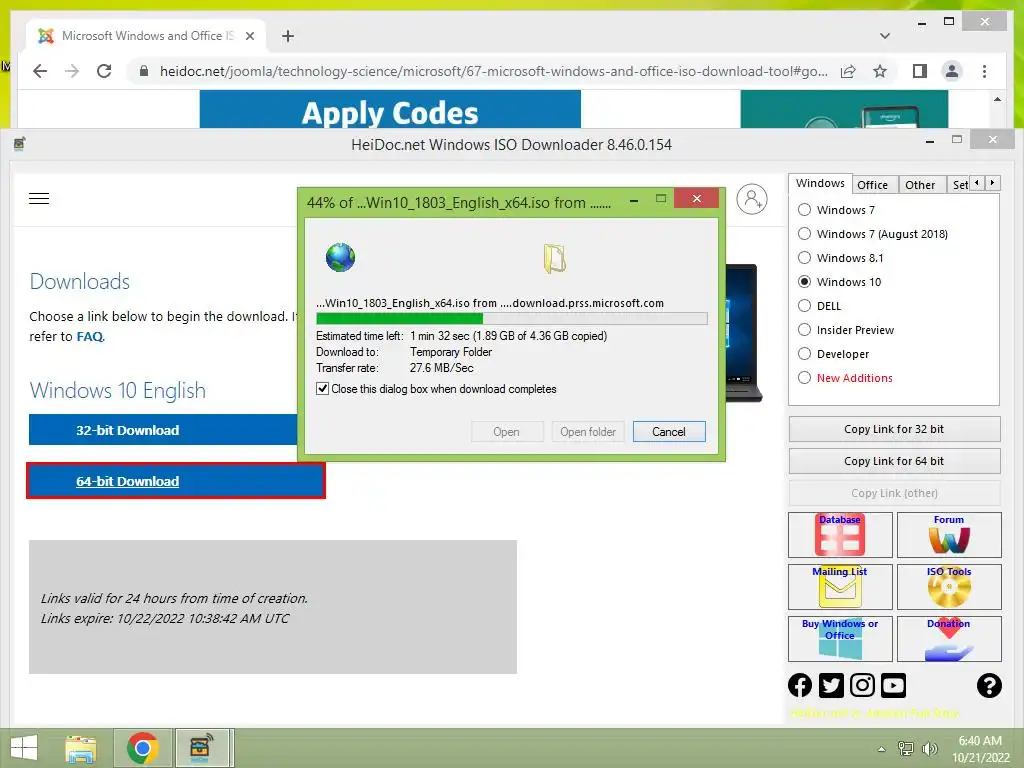
Task: Click the Apply Codes banner ad
Action: (x=390, y=109)
